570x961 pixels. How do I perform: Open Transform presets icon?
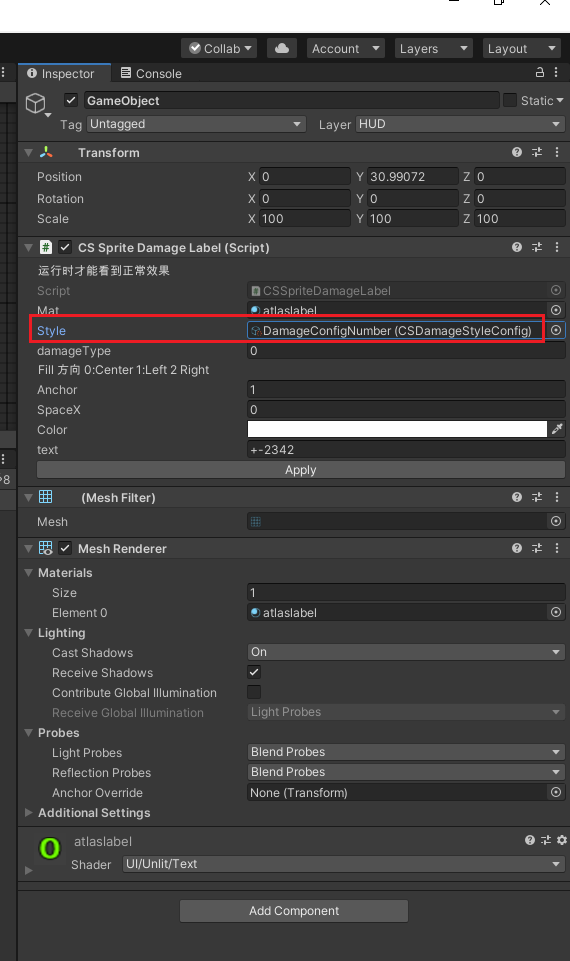(x=537, y=152)
